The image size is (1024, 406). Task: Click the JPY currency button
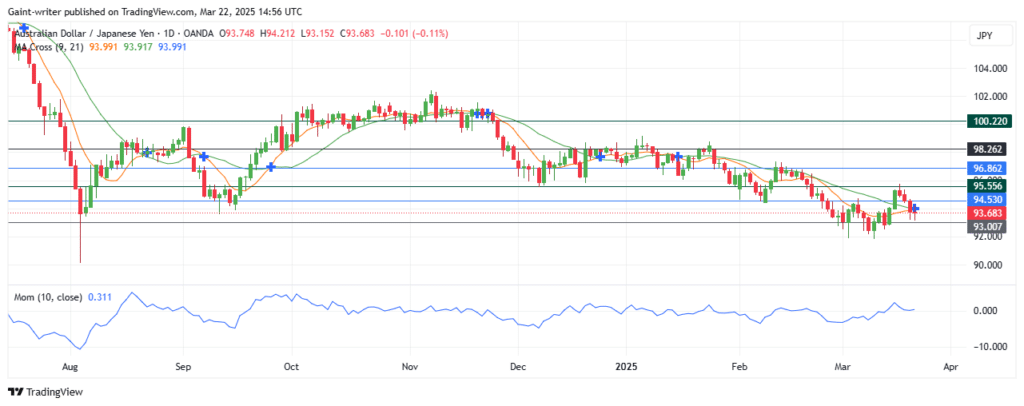(990, 37)
